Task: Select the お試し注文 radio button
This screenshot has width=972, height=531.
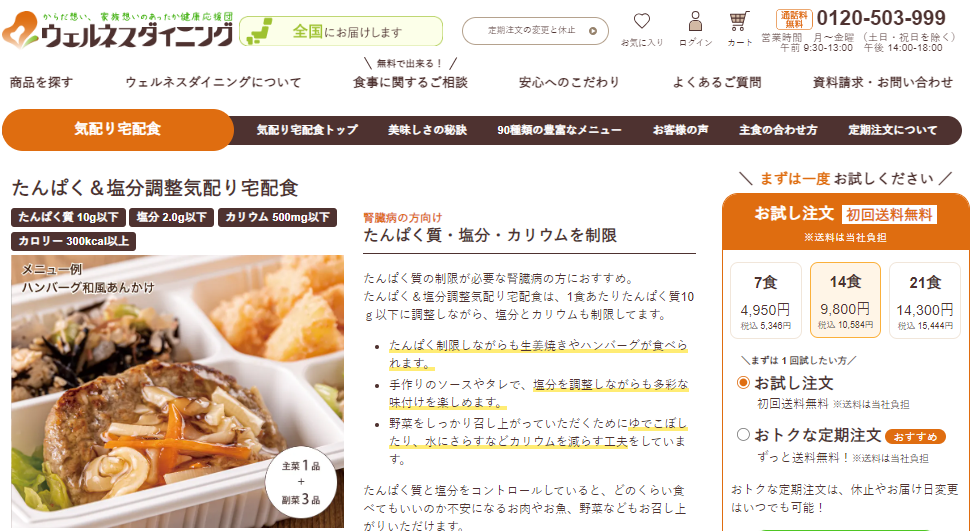Action: pos(743,382)
